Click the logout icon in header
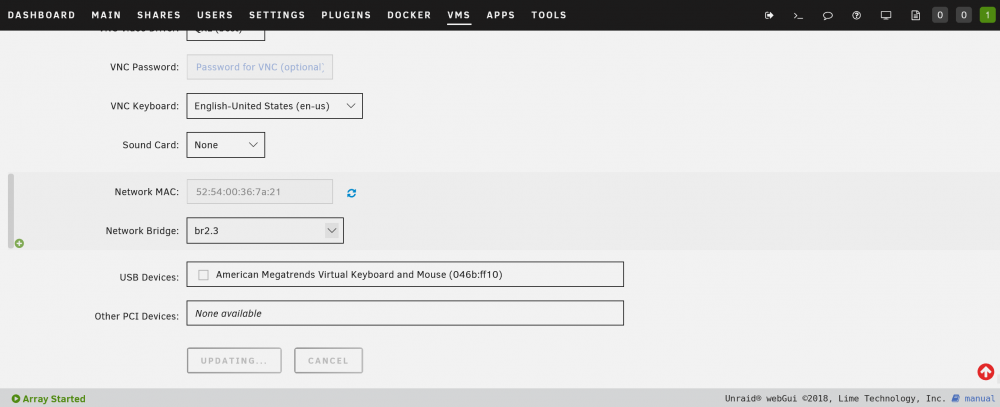1000x407 pixels. point(769,15)
